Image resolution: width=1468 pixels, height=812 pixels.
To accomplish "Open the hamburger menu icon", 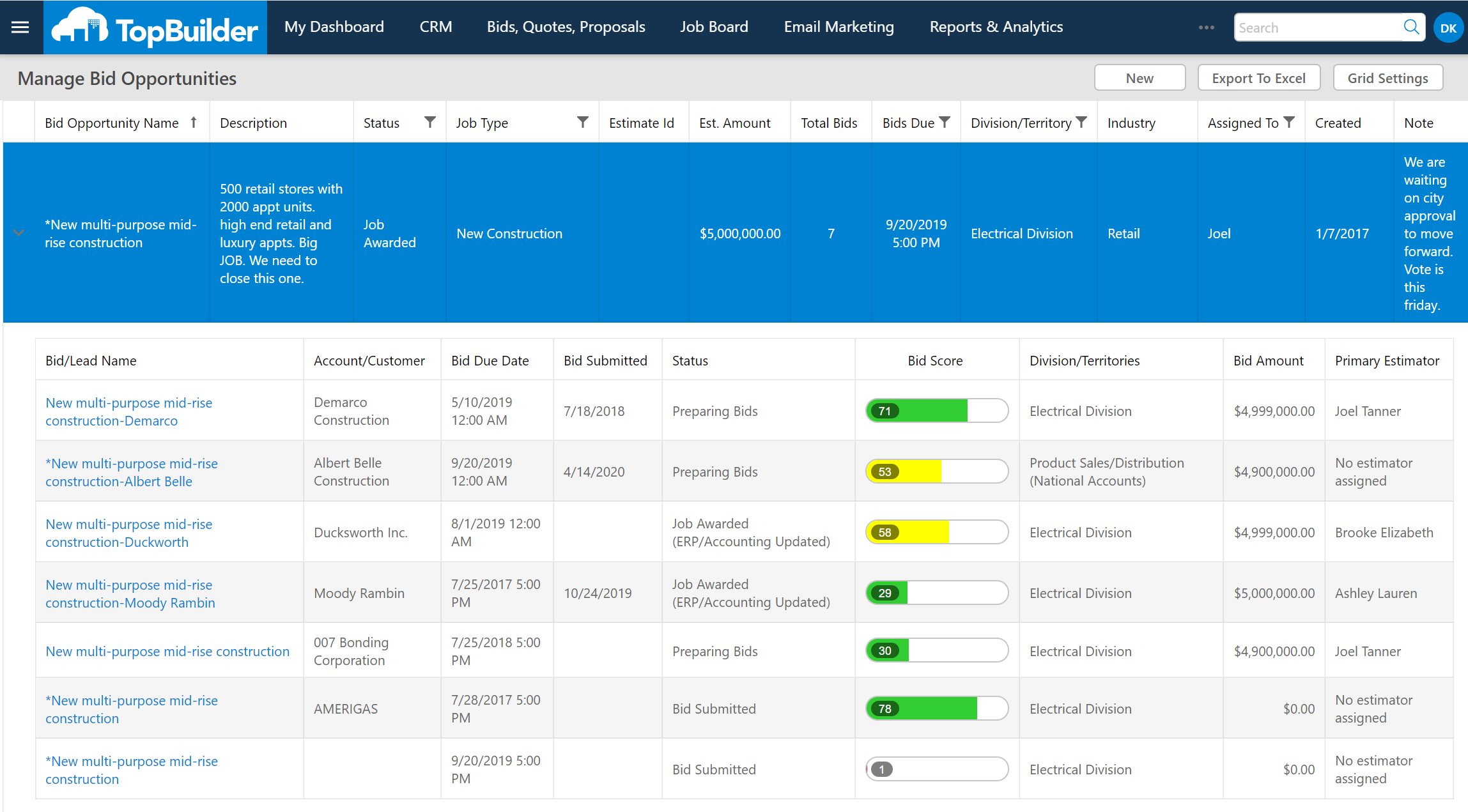I will click(x=20, y=27).
